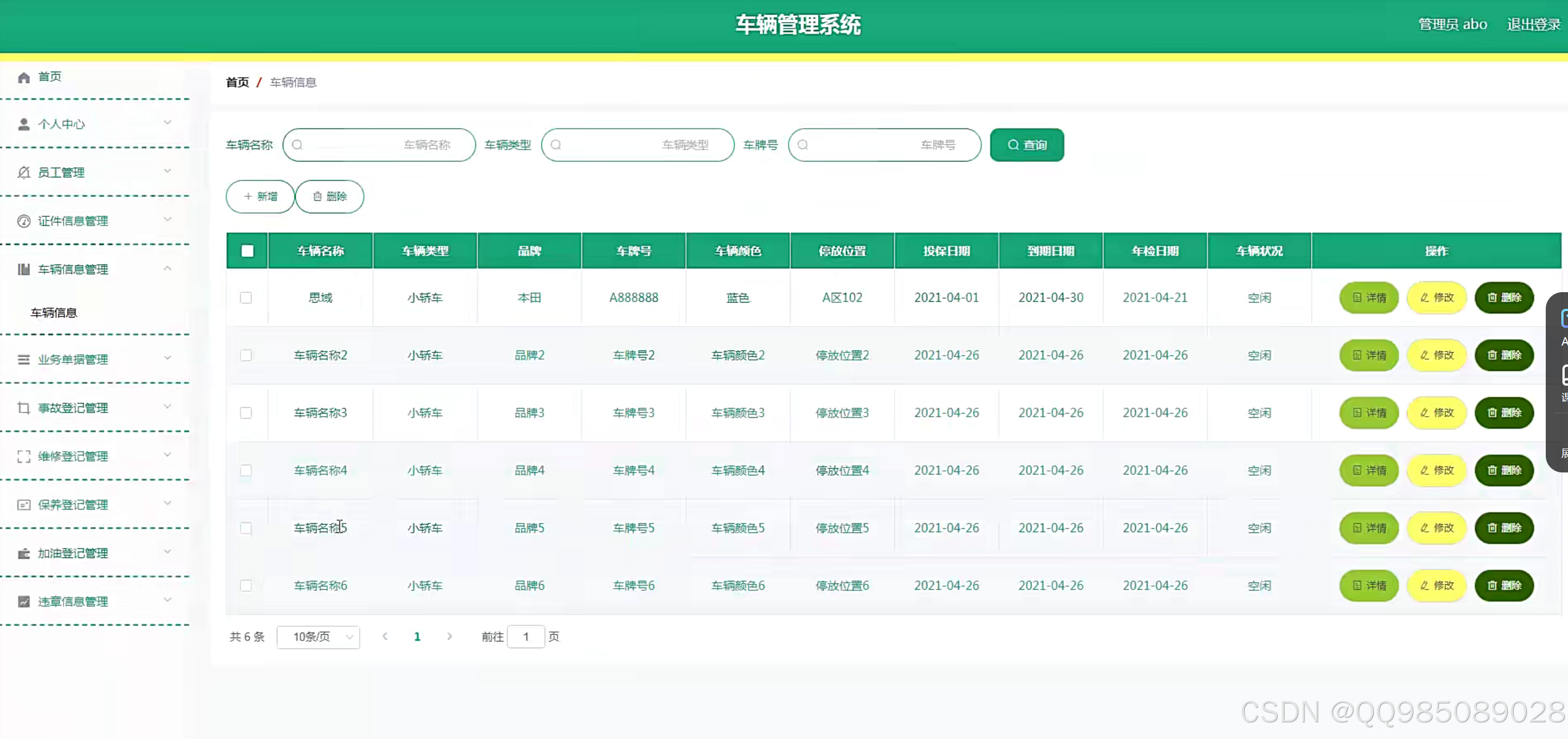The height and width of the screenshot is (739, 1568).
Task: Click the 保养登记管理 sidebar icon
Action: [x=24, y=505]
